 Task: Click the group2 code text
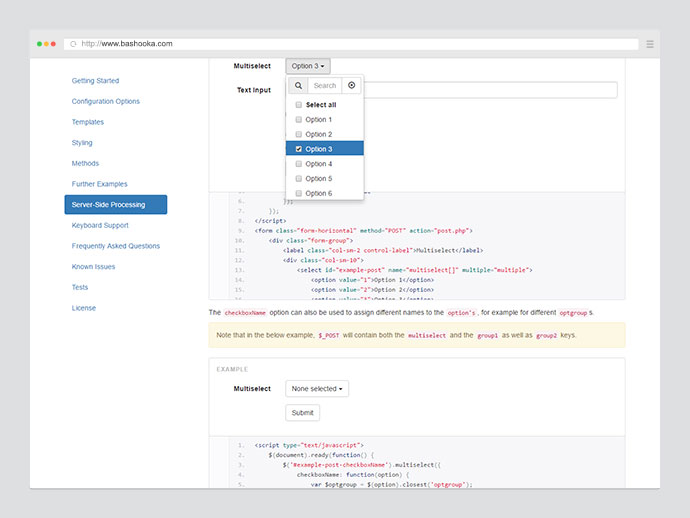point(546,335)
